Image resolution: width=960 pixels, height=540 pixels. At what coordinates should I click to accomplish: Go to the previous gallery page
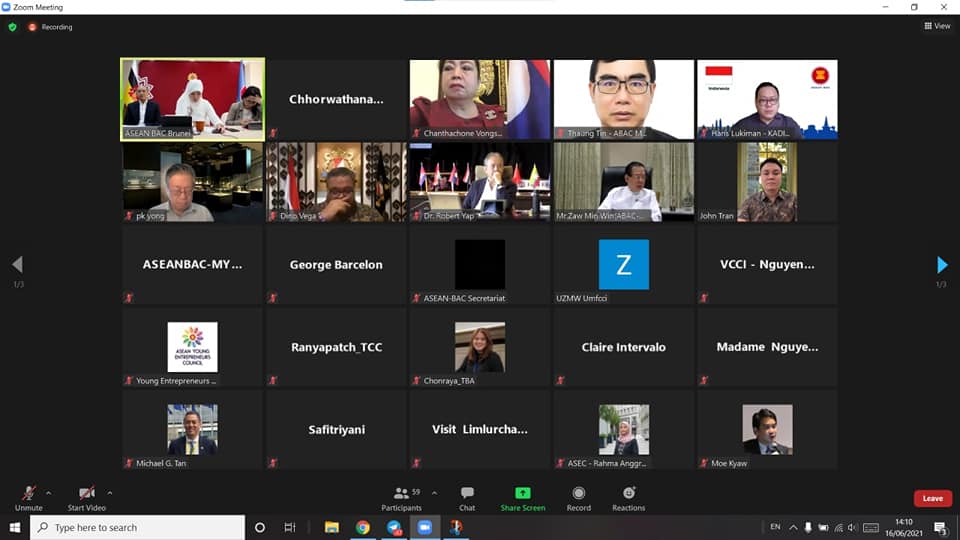click(17, 264)
